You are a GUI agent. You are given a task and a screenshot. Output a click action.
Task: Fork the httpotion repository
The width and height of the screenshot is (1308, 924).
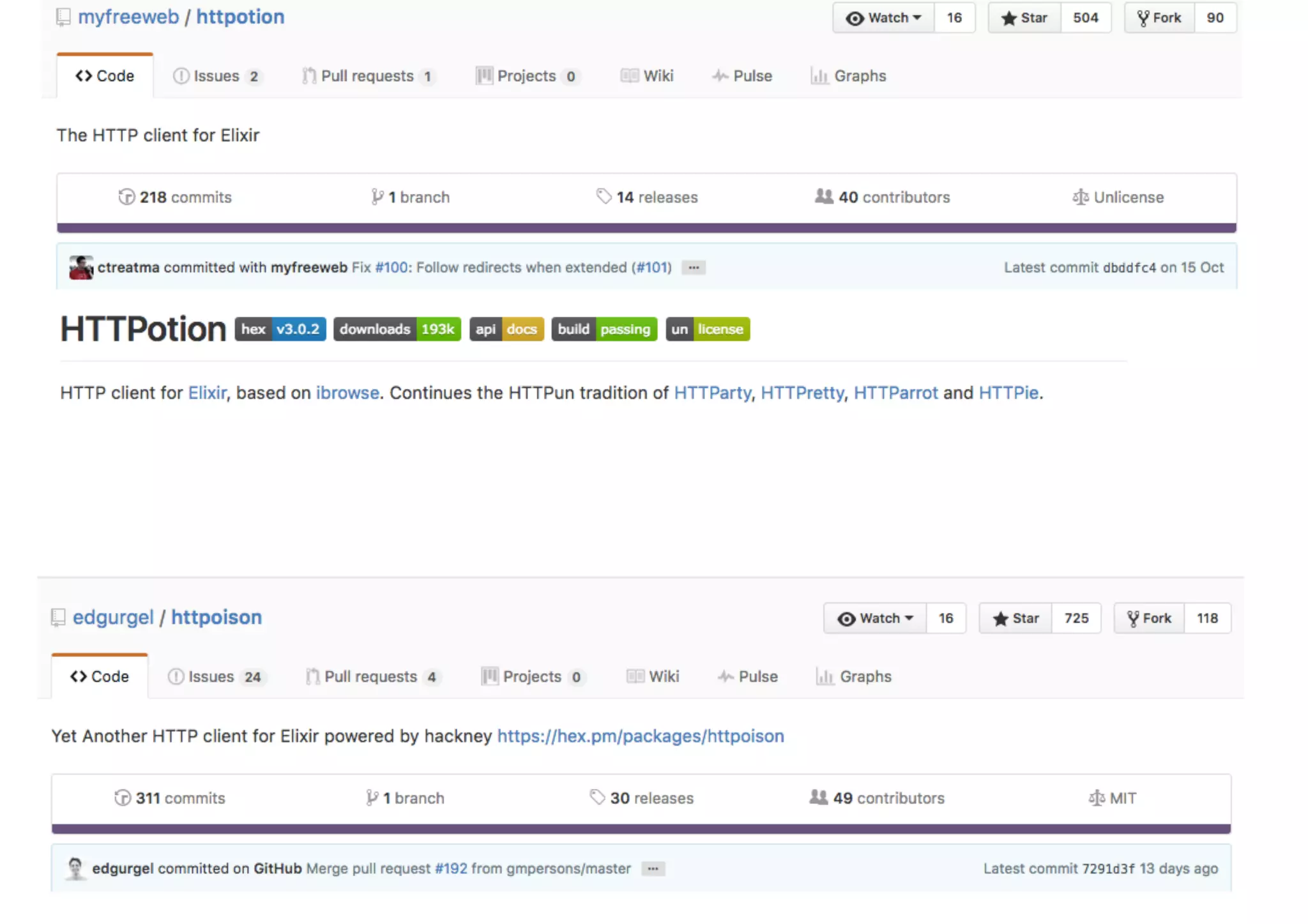coord(1159,18)
